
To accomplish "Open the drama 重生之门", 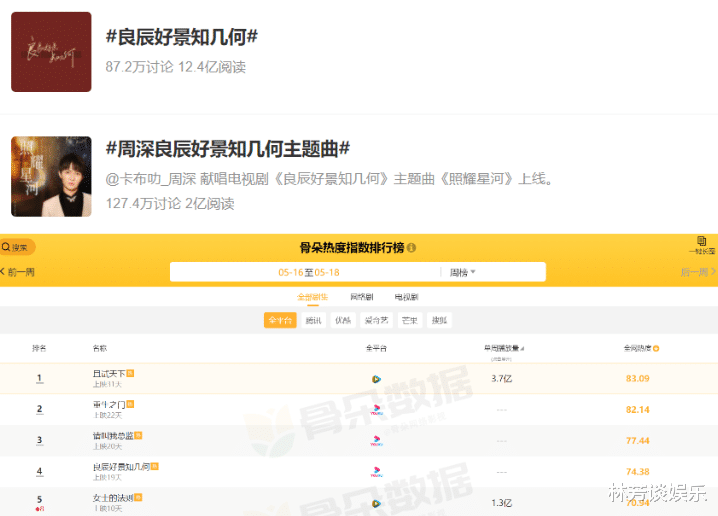I will coord(109,404).
